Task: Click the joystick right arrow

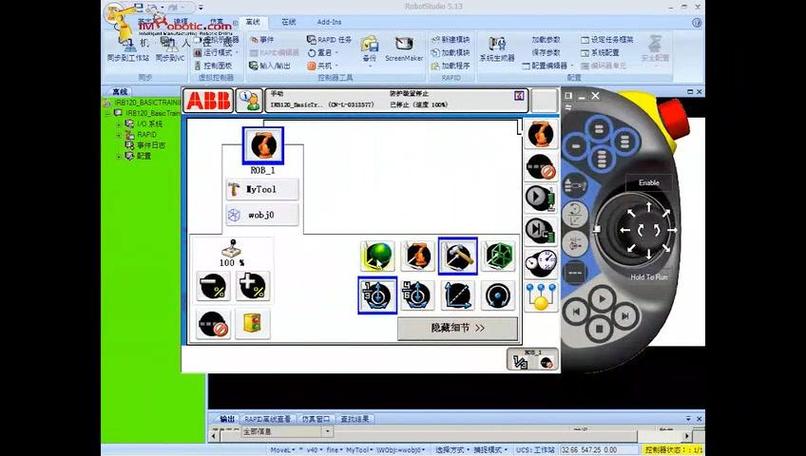Action: click(672, 230)
